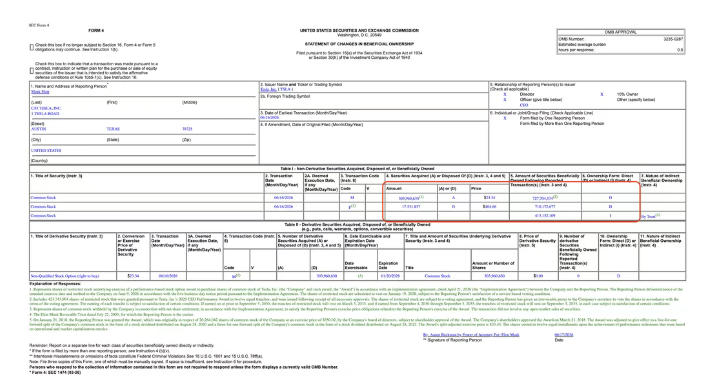Click the beneficially owned amount in the By Trust row
The width and height of the screenshot is (728, 378).
click(545, 215)
